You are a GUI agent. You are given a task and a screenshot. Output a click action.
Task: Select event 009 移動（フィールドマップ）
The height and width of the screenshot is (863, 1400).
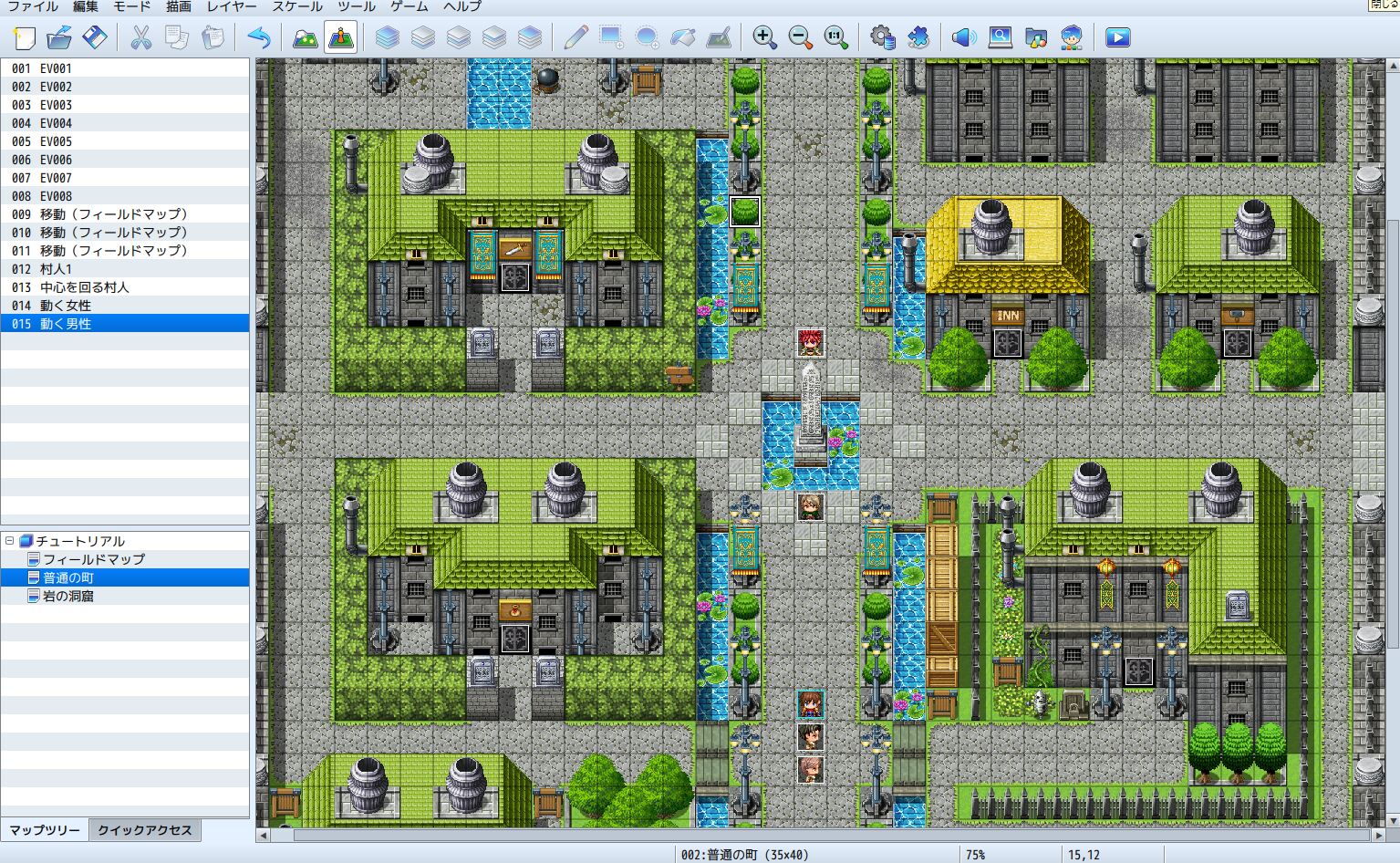coord(125,214)
